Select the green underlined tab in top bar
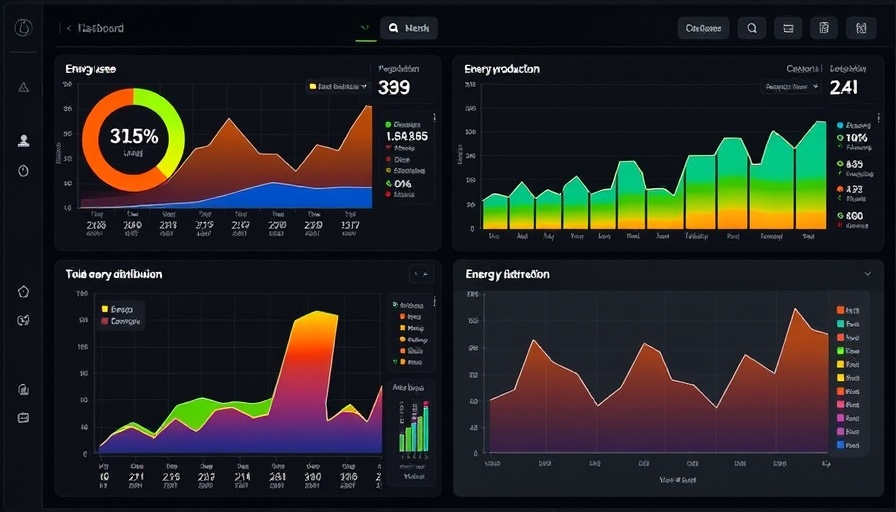896x512 pixels. 365,29
